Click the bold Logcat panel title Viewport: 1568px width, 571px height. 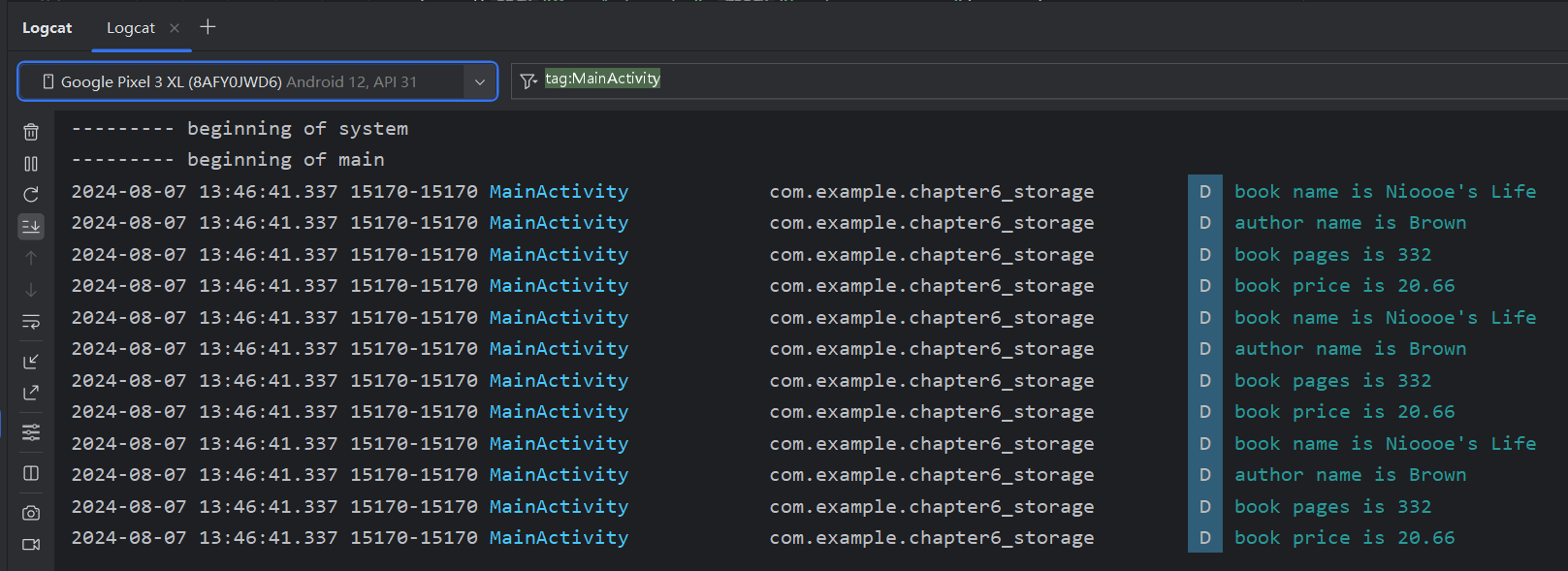[x=47, y=28]
